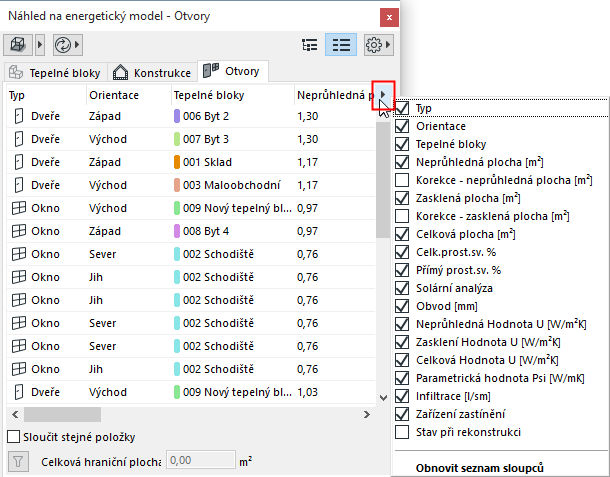This screenshot has width=610, height=477.
Task: Click purple swatch of 006 Byt 2
Action: (177, 116)
